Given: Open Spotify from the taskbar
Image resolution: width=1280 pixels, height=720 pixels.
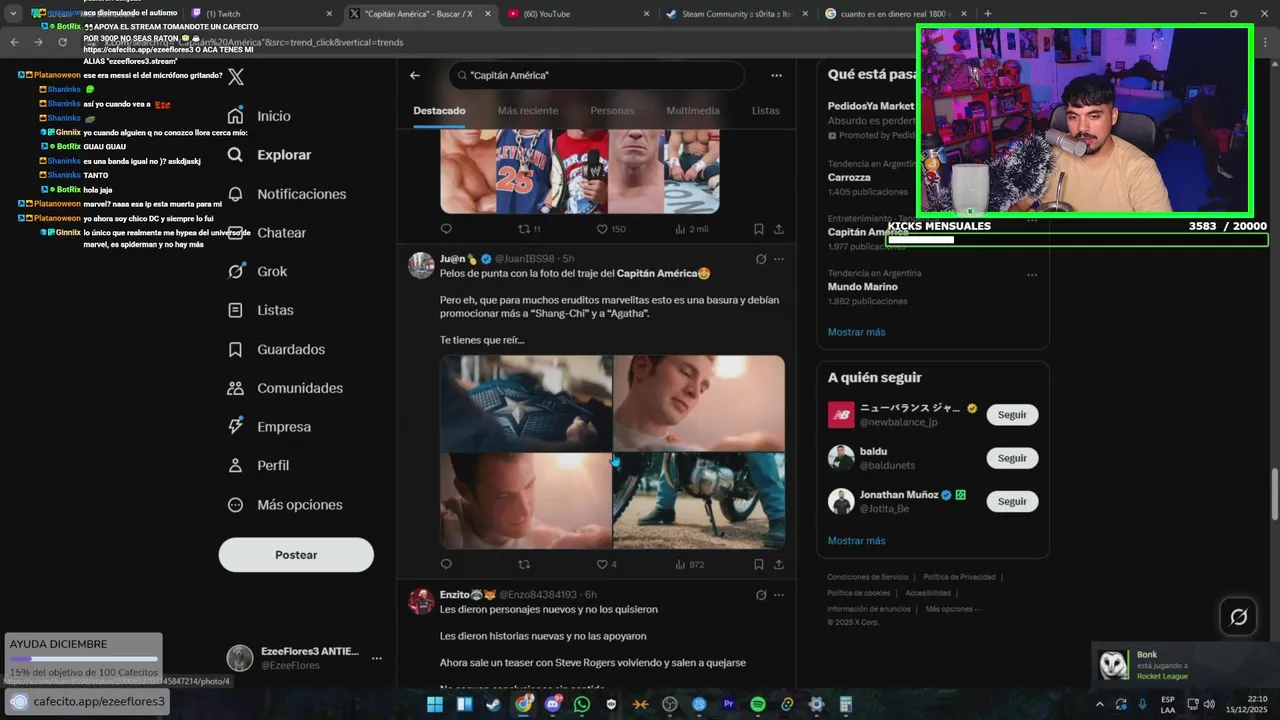Looking at the screenshot, I should click(758, 704).
